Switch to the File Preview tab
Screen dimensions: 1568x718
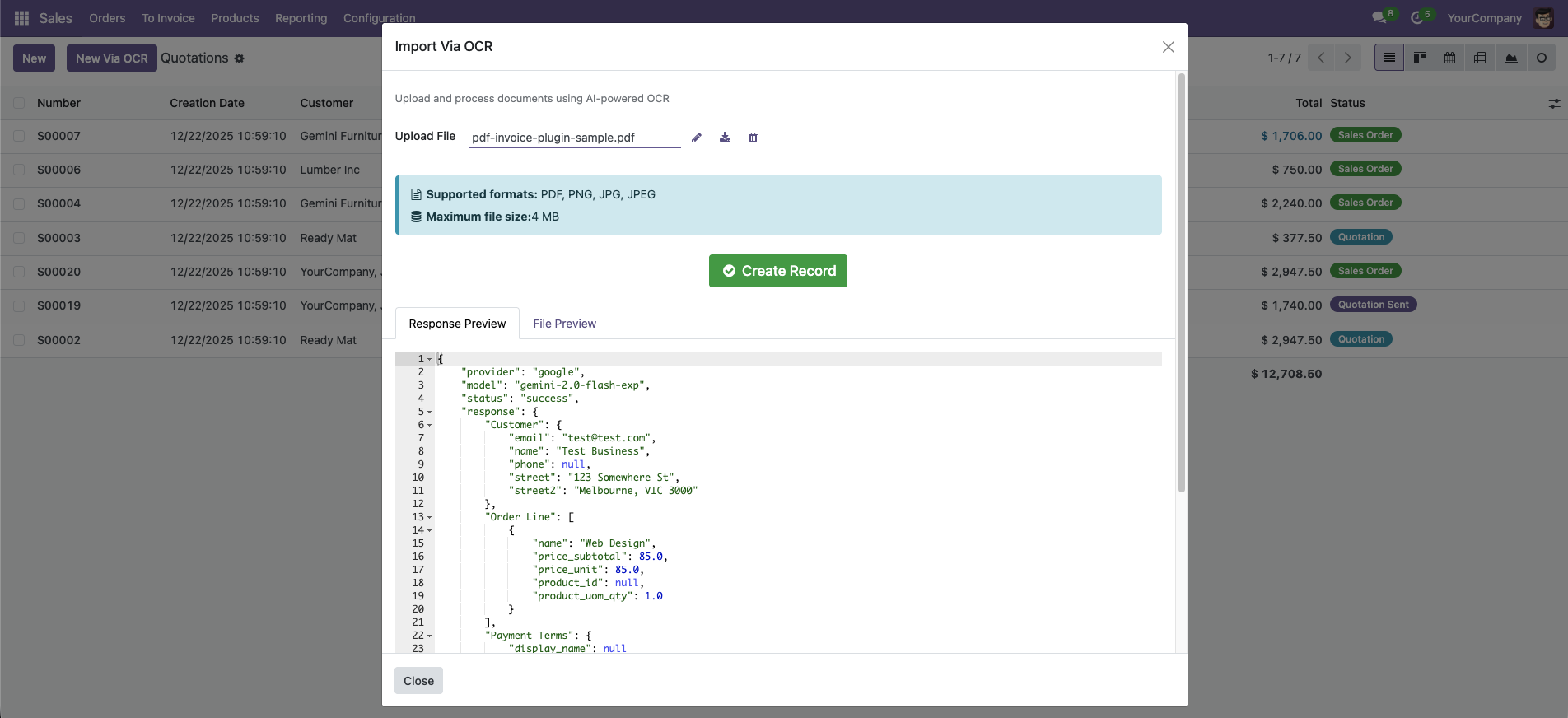click(564, 324)
